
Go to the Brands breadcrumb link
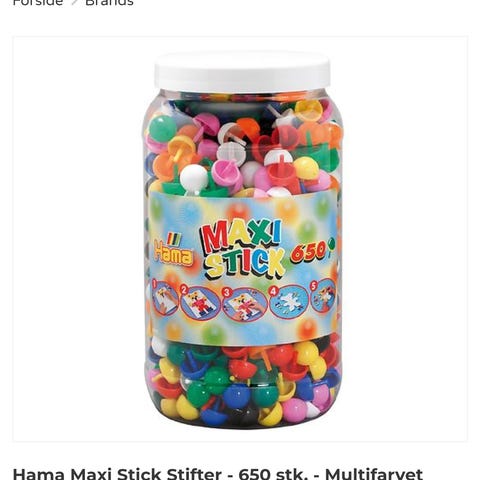pos(109,3)
